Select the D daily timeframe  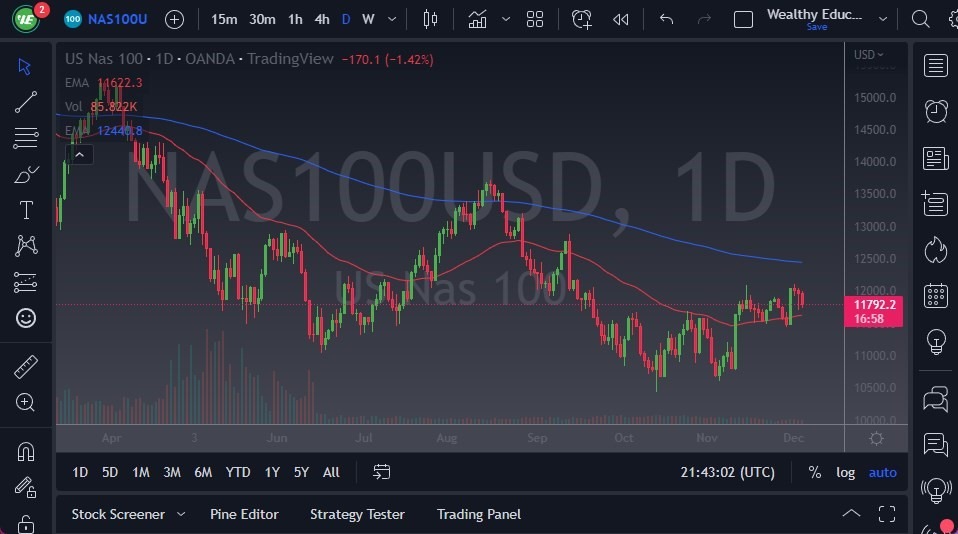pos(346,20)
